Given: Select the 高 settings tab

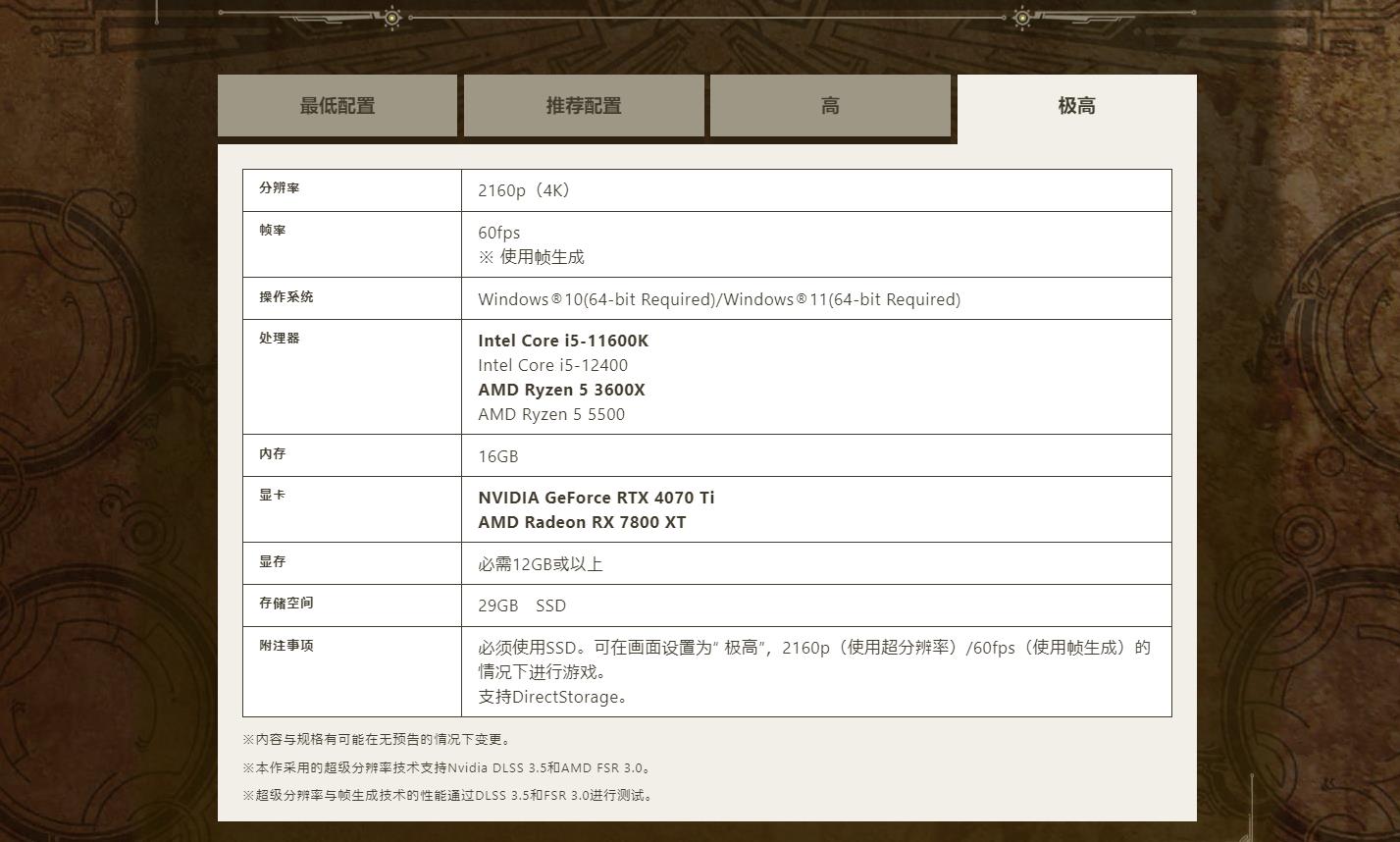Looking at the screenshot, I should [x=830, y=106].
